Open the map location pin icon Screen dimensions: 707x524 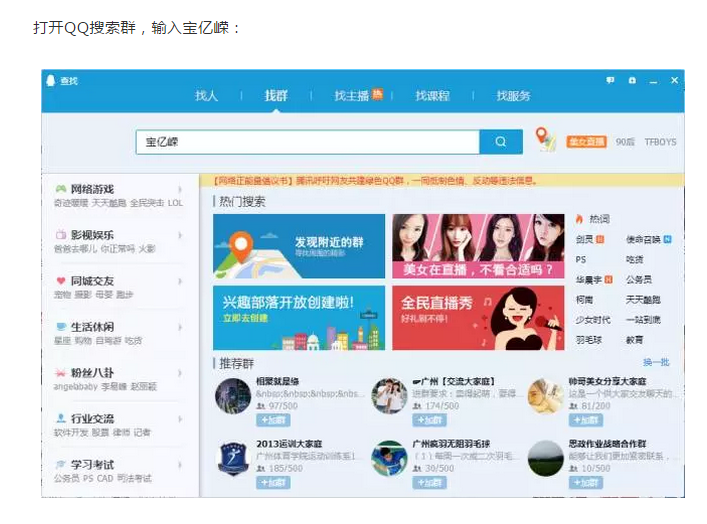[x=545, y=139]
